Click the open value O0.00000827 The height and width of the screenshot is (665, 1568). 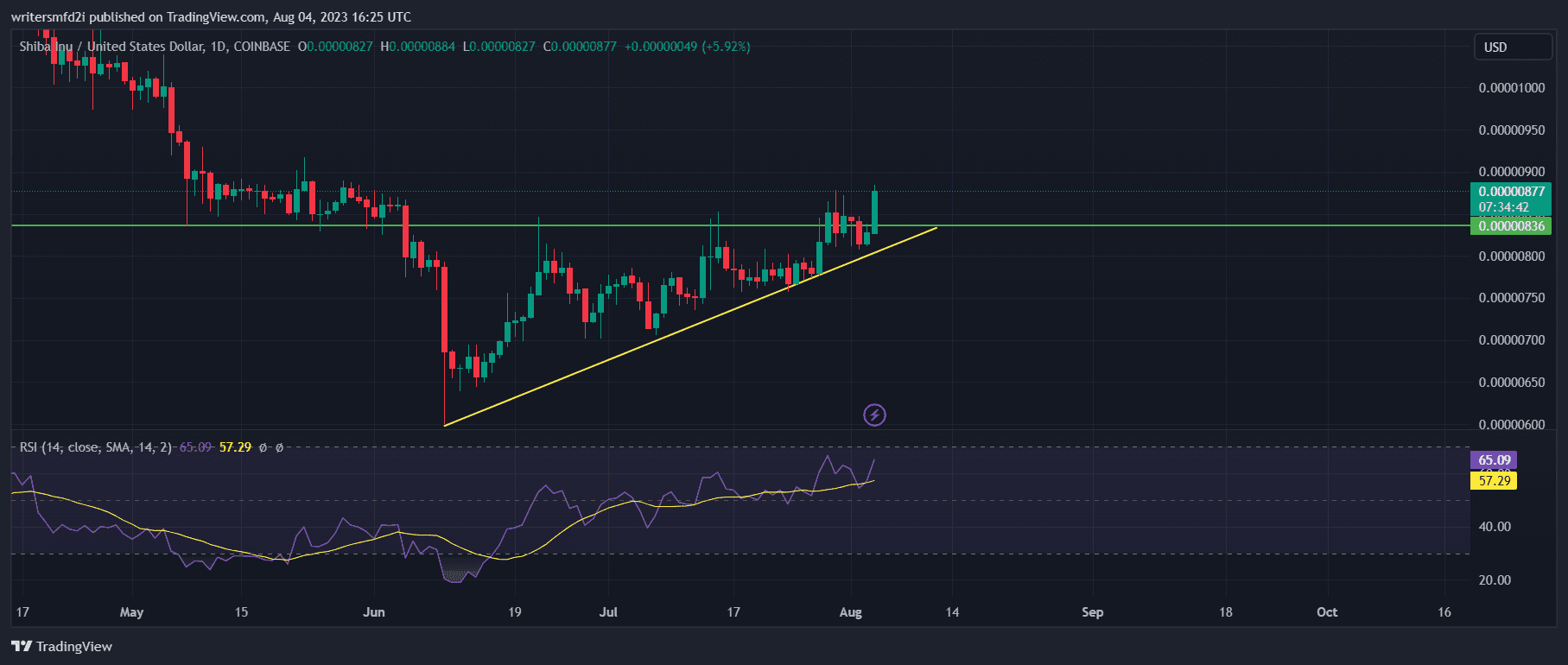point(335,47)
